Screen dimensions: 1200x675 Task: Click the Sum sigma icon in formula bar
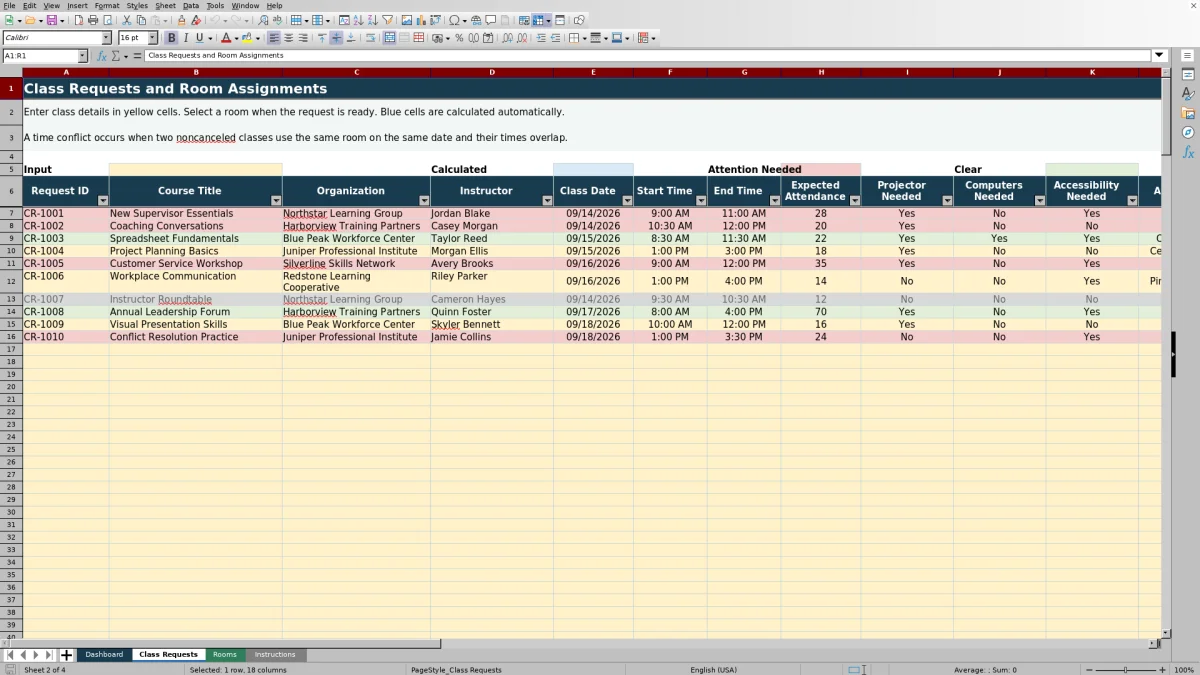pos(116,56)
